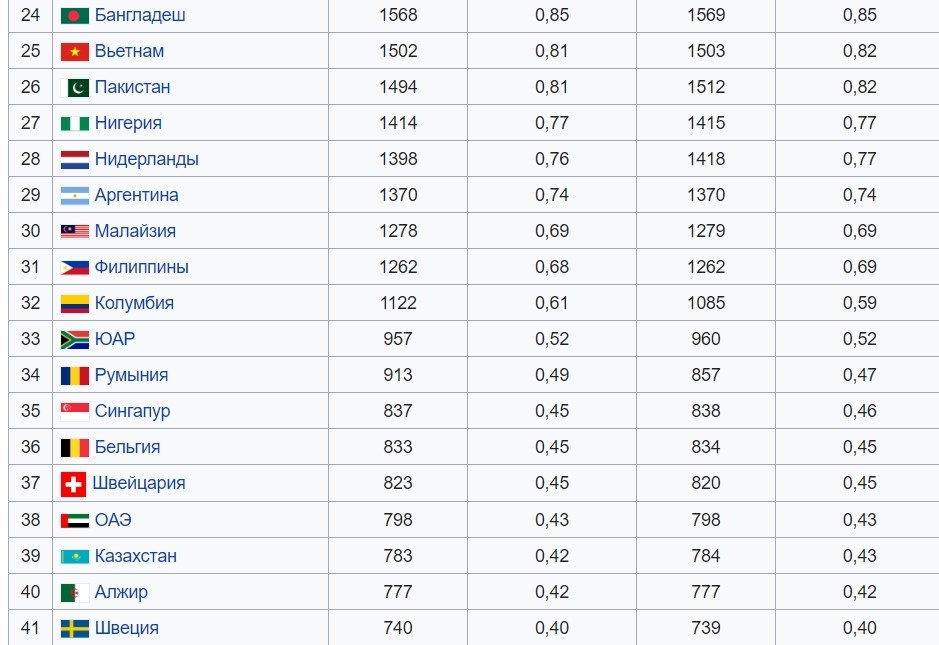Follow the Филиппины link
The height and width of the screenshot is (645, 939).
pos(141,267)
